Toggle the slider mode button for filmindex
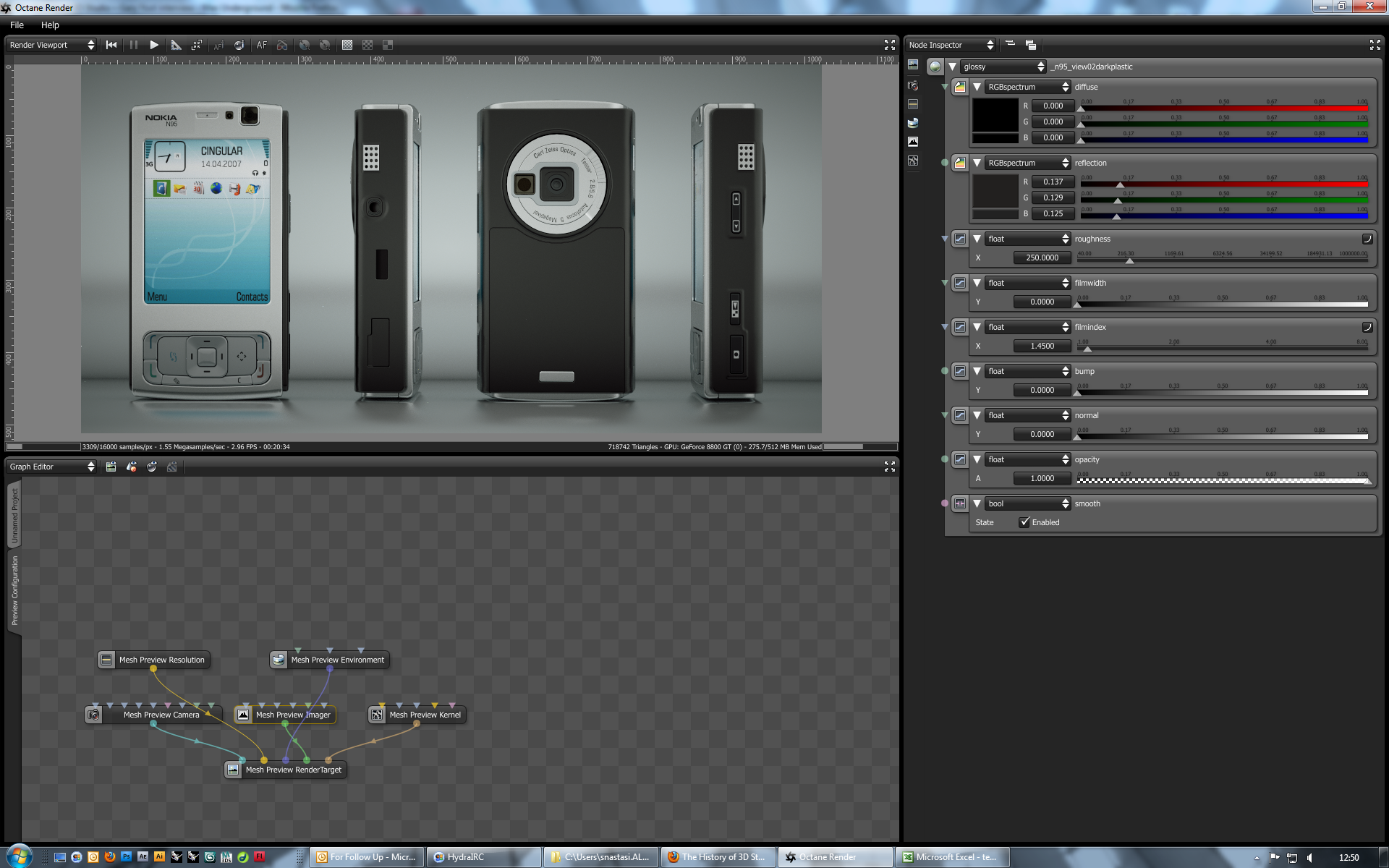 tap(1367, 327)
